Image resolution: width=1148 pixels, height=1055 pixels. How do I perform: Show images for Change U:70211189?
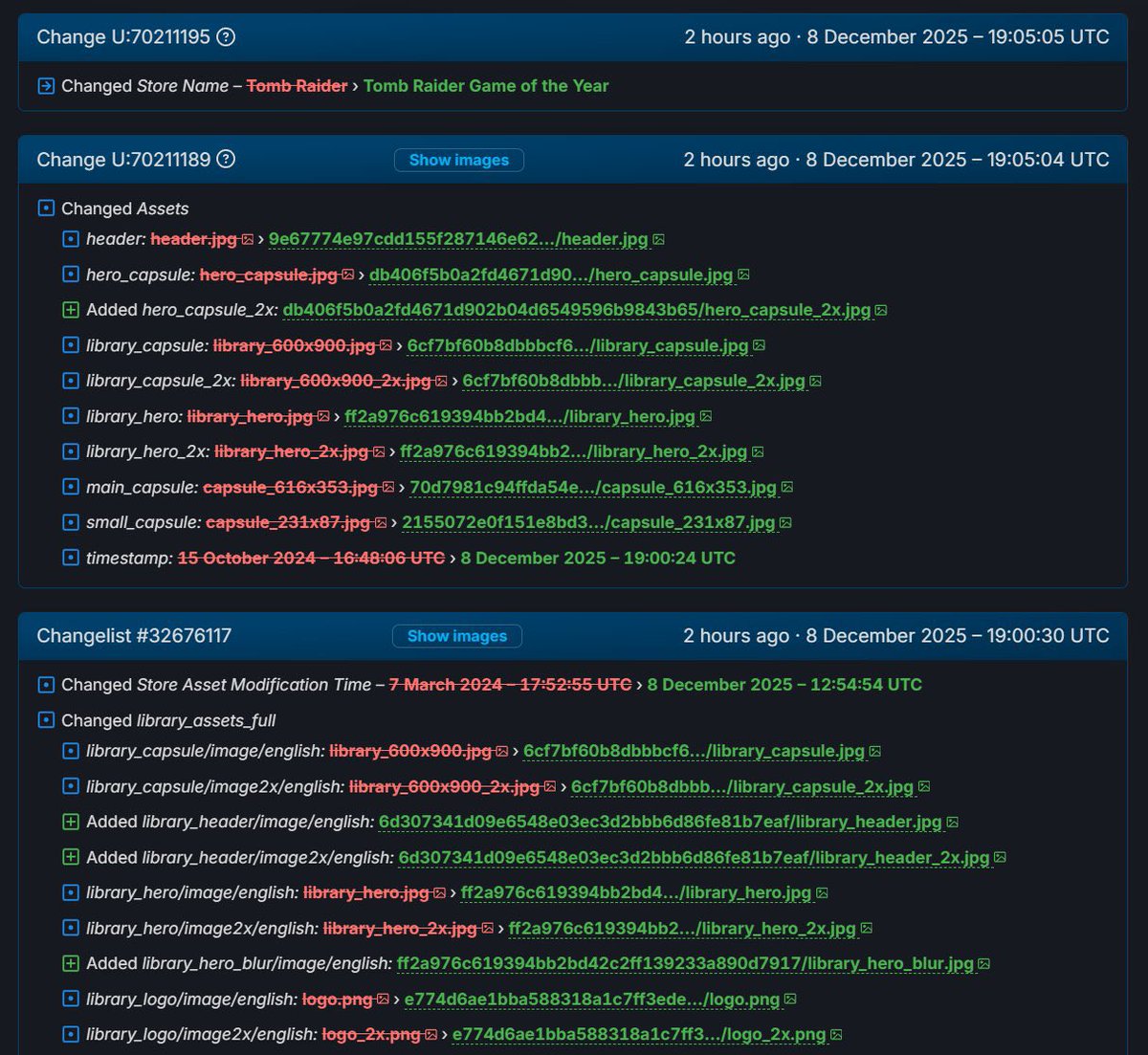point(459,160)
